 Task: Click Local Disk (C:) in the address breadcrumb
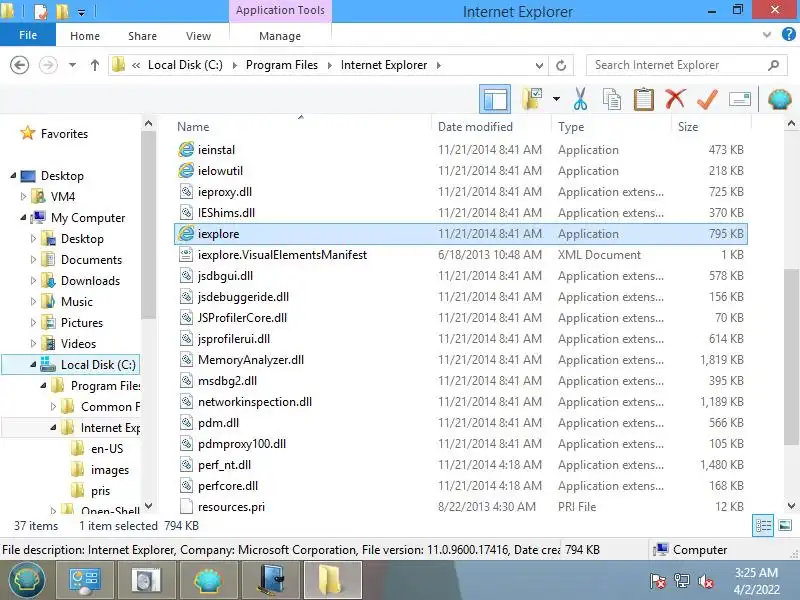[x=185, y=65]
